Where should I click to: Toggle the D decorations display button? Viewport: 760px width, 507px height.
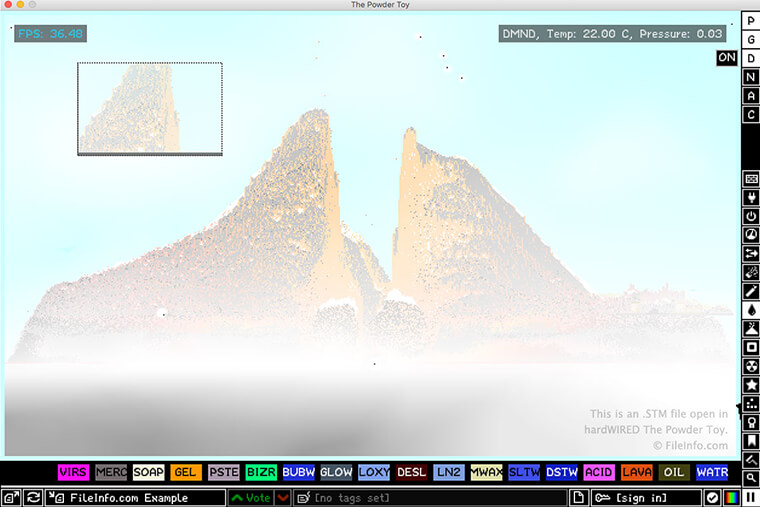click(750, 59)
